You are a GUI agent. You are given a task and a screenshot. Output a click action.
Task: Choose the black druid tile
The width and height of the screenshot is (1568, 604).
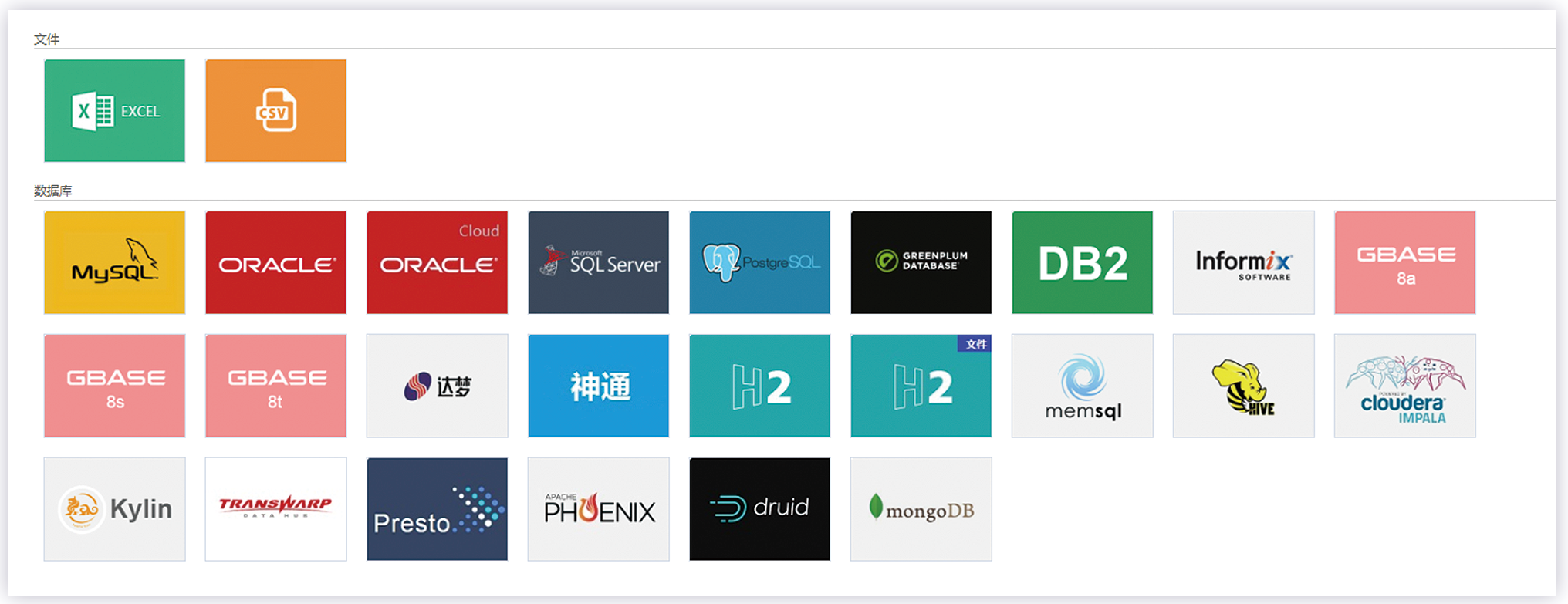(x=759, y=509)
